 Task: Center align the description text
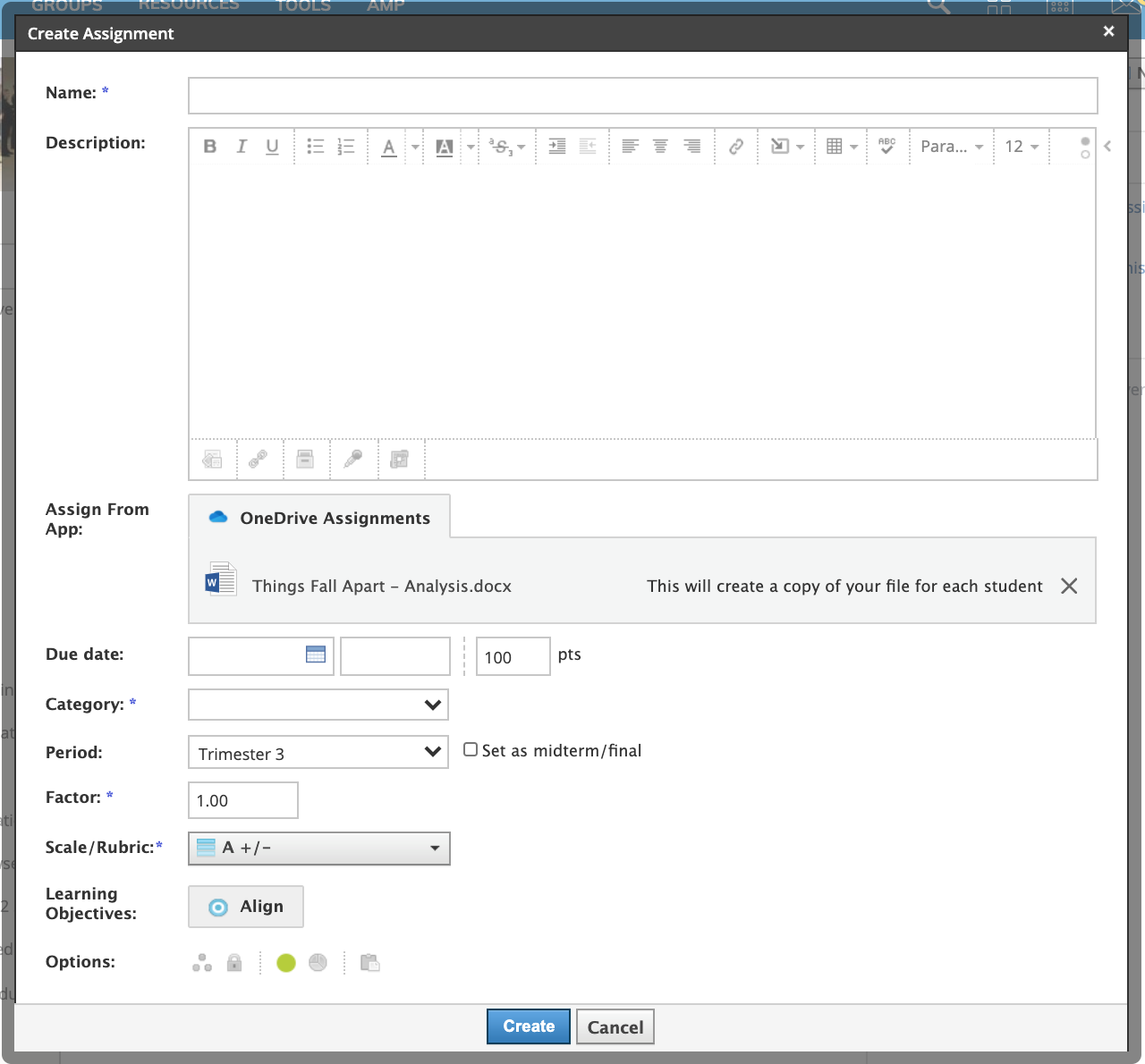(660, 147)
